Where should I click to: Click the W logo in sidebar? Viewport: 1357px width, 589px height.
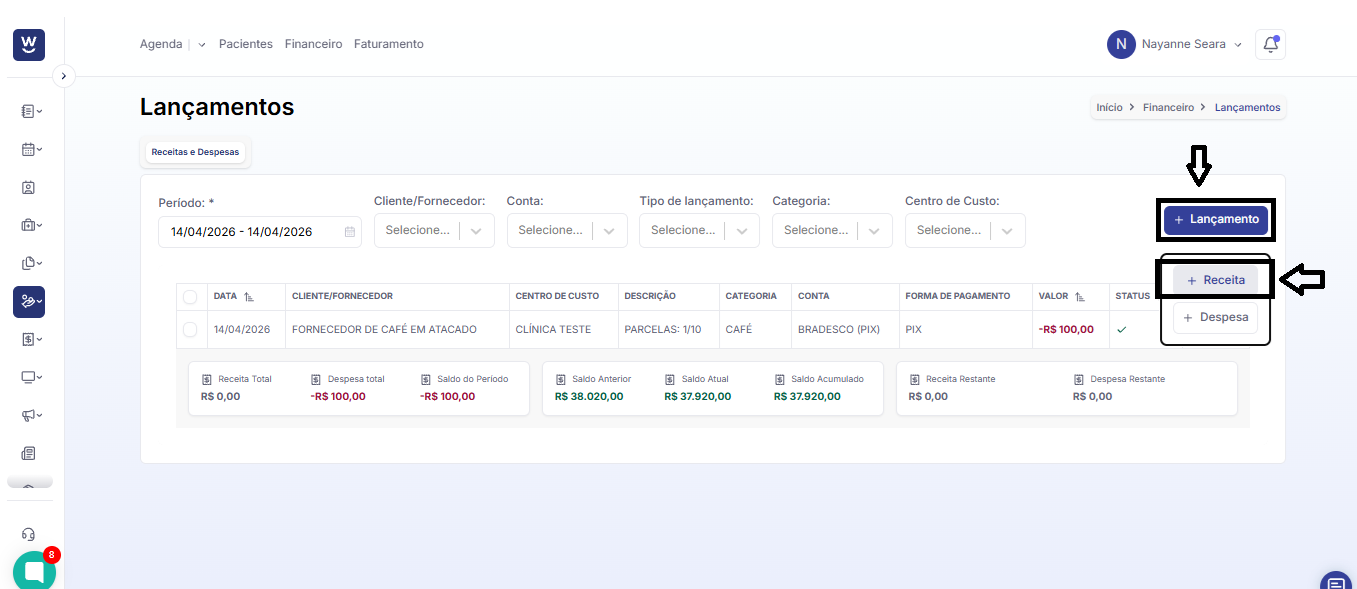[29, 44]
